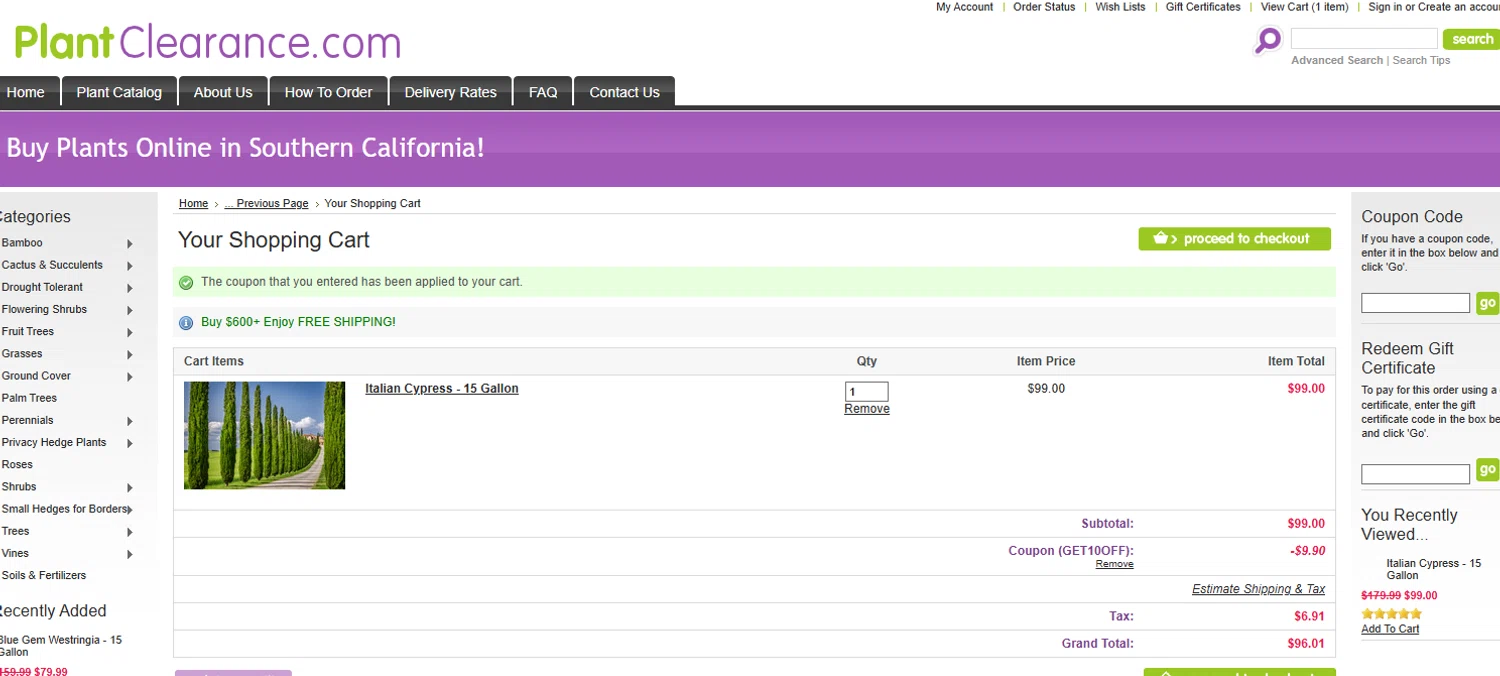1500x676 pixels.
Task: Open Gift Certificates link
Action: click(1203, 7)
